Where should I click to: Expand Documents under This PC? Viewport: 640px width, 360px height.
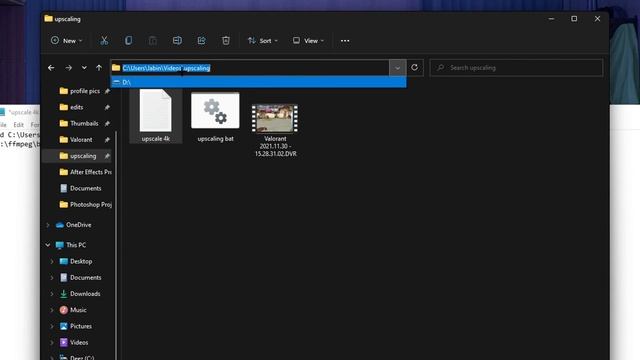pos(52,278)
